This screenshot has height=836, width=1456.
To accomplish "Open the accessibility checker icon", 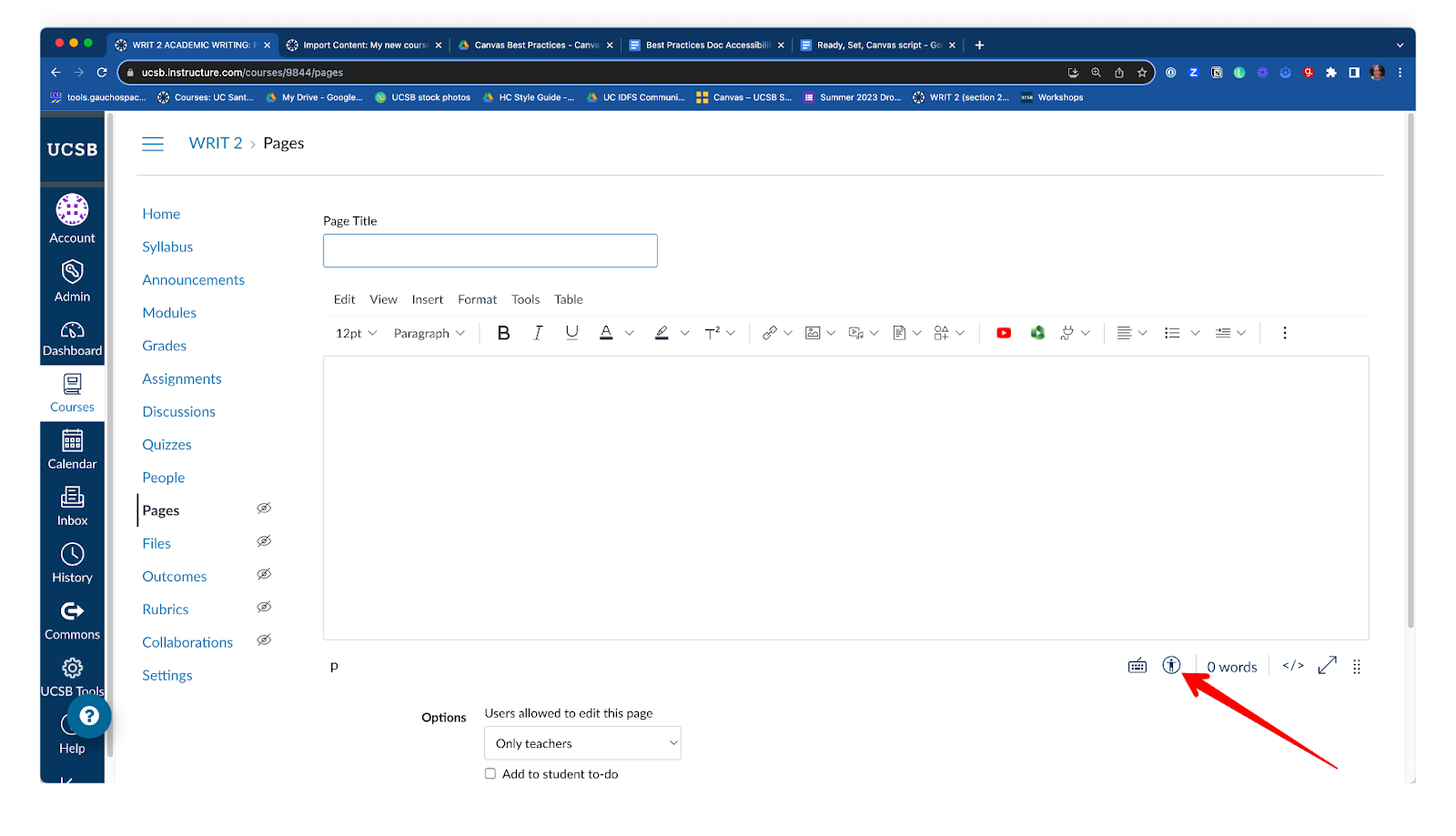I will pyautogui.click(x=1171, y=666).
